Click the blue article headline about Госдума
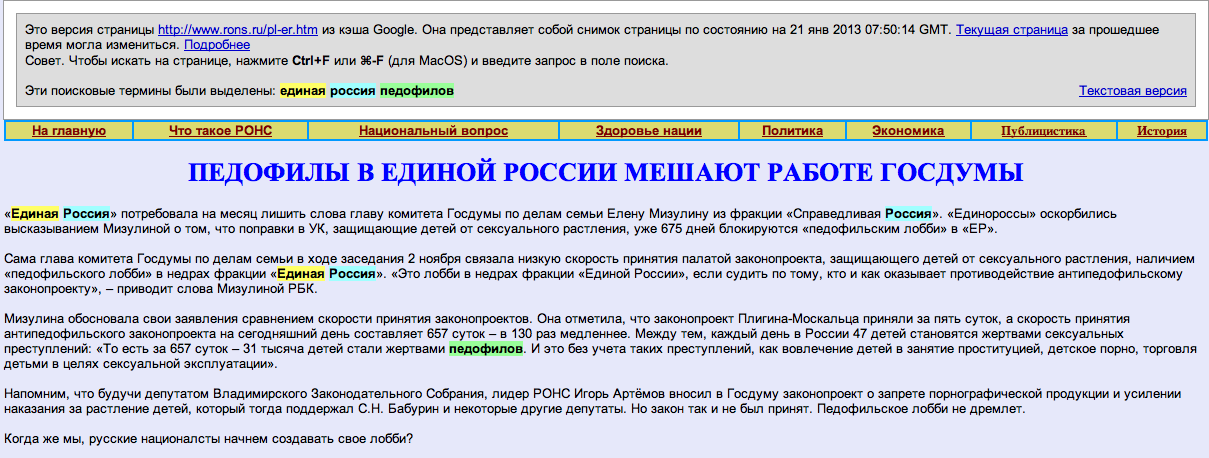This screenshot has width=1209, height=458. [x=605, y=172]
